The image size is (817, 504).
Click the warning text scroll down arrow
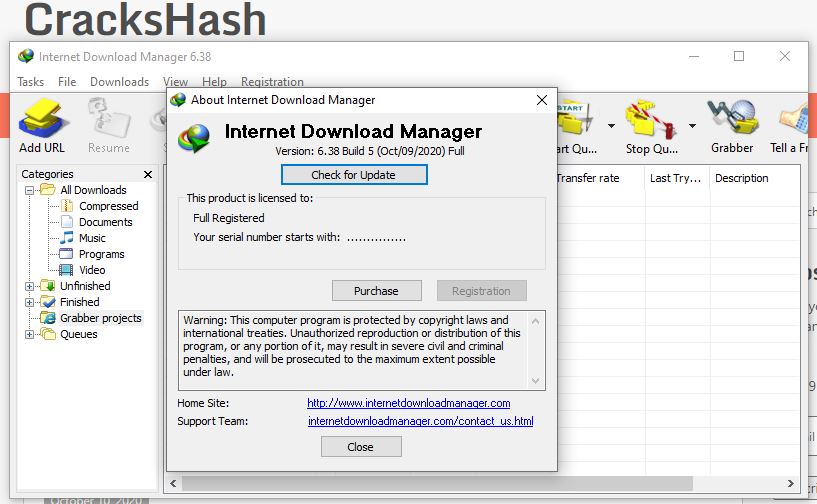pos(536,381)
